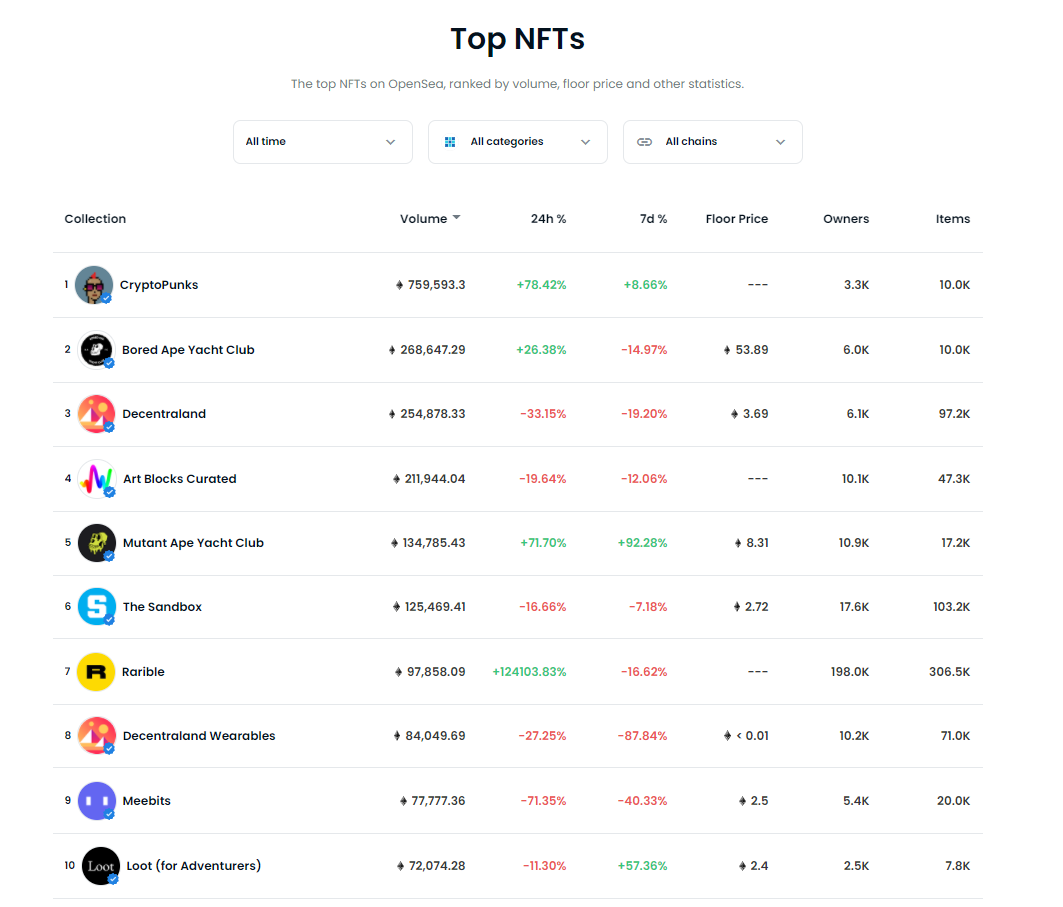
Task: Click the Bored Ape Yacht Club logo
Action: (97, 350)
